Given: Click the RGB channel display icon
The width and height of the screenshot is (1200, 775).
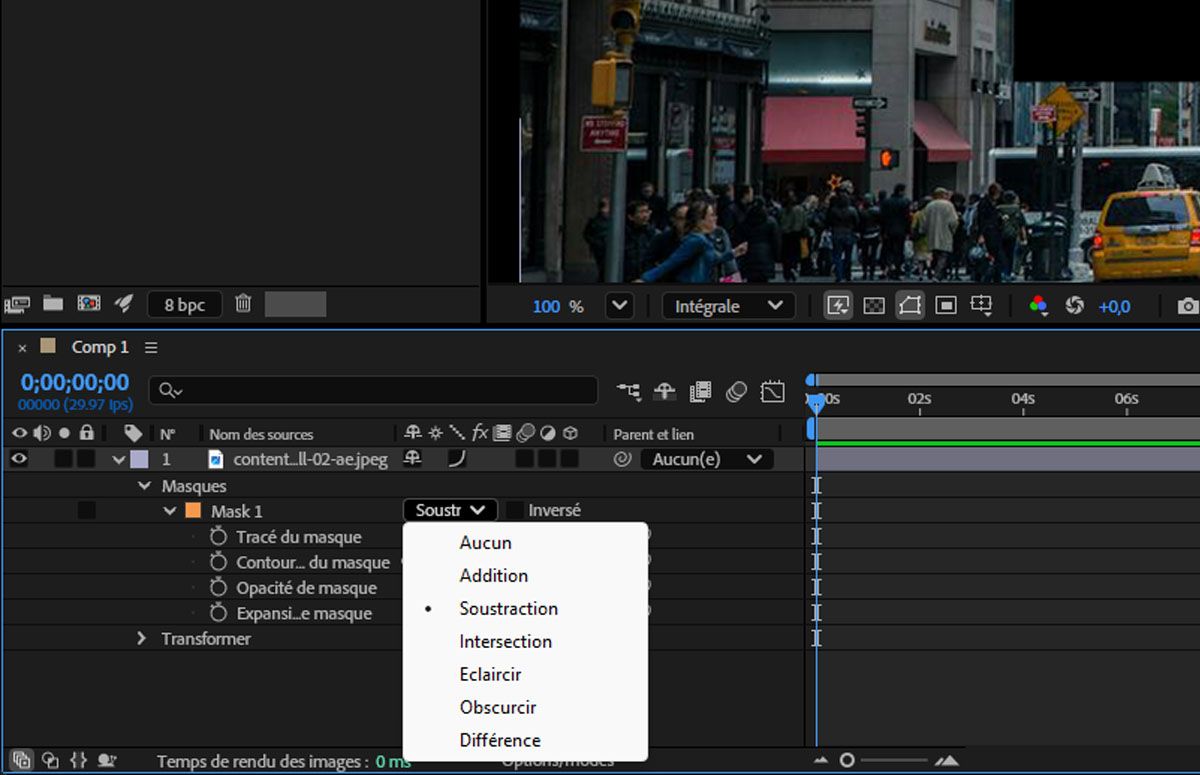Looking at the screenshot, I should pos(1038,306).
